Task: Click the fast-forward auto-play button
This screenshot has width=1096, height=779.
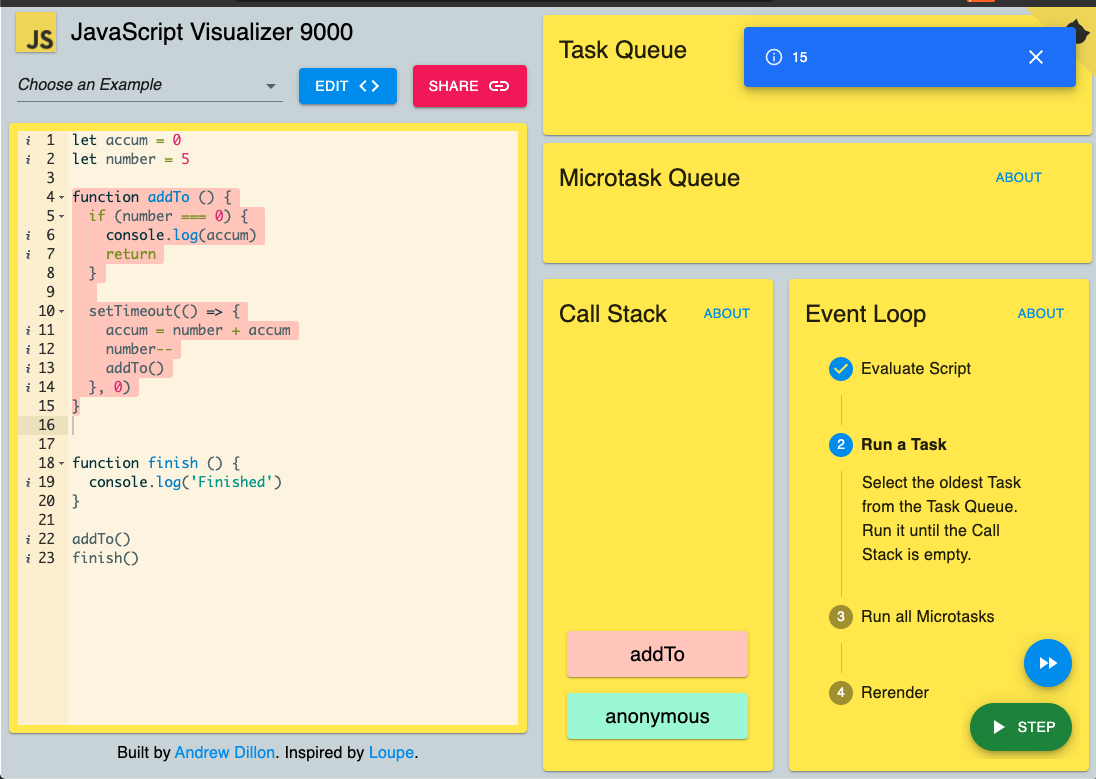Action: point(1047,663)
